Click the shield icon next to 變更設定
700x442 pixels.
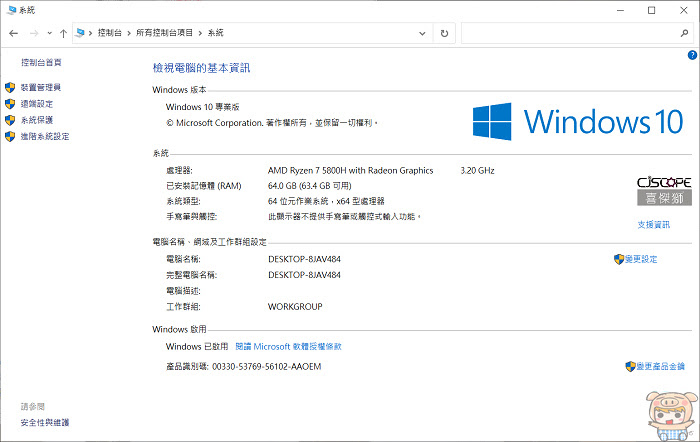[619, 259]
